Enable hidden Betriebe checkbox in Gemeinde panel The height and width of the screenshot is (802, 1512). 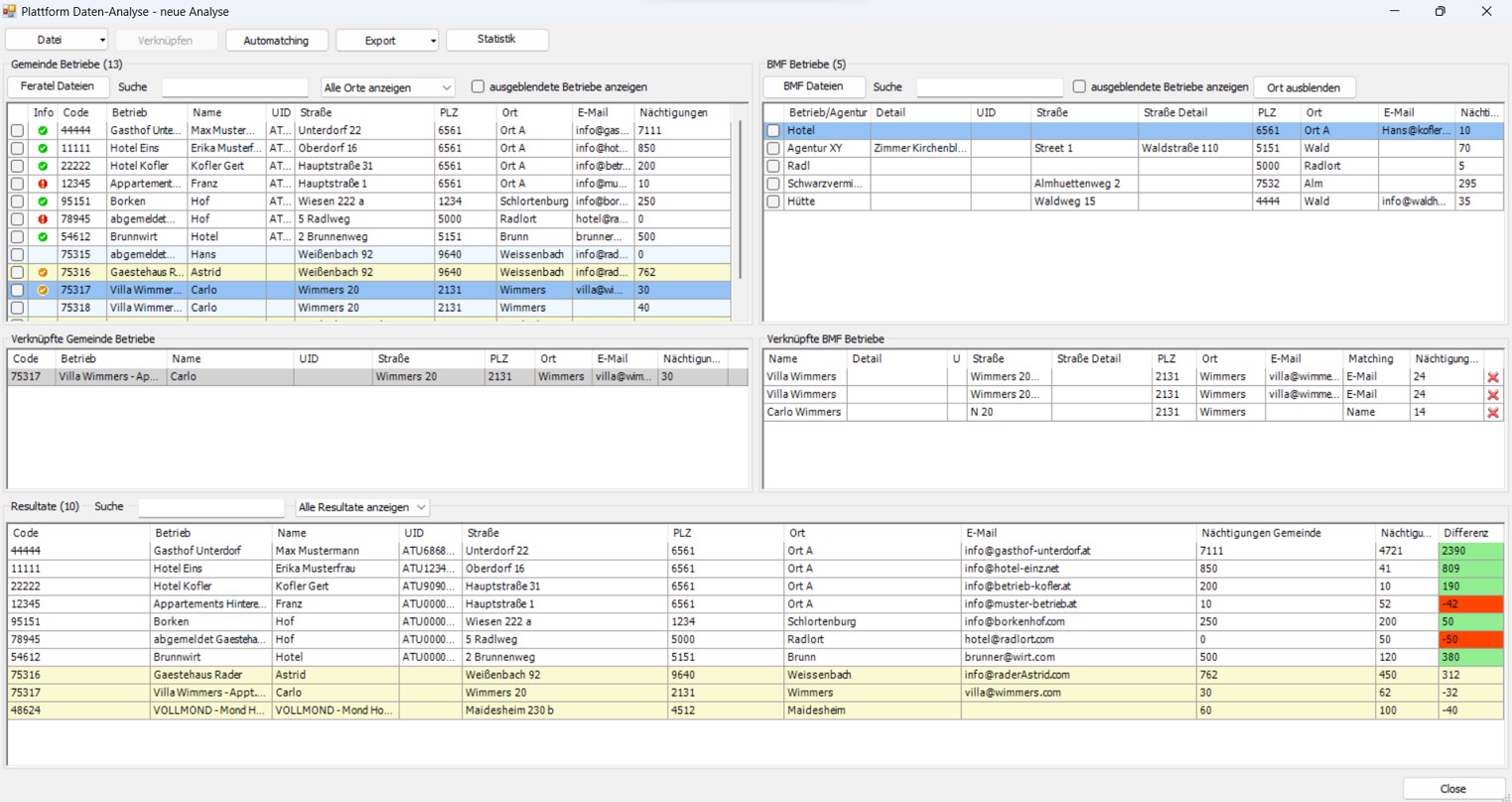478,87
